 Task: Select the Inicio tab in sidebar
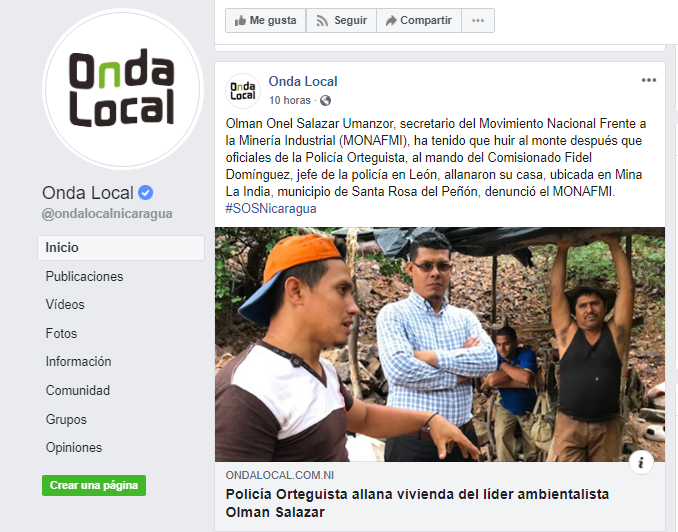(121, 248)
